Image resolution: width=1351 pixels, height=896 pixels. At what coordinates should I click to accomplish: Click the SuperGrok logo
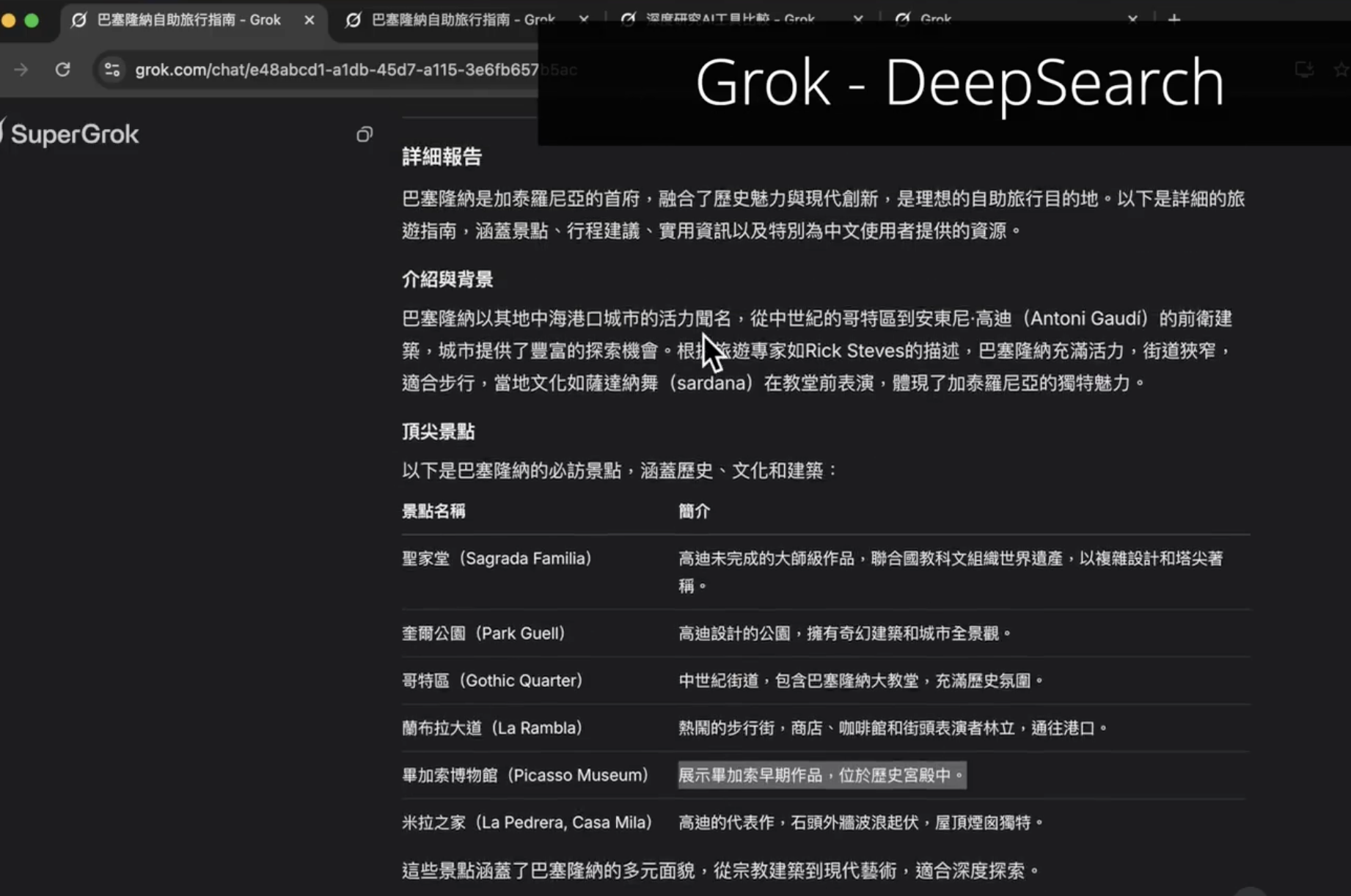[x=70, y=134]
